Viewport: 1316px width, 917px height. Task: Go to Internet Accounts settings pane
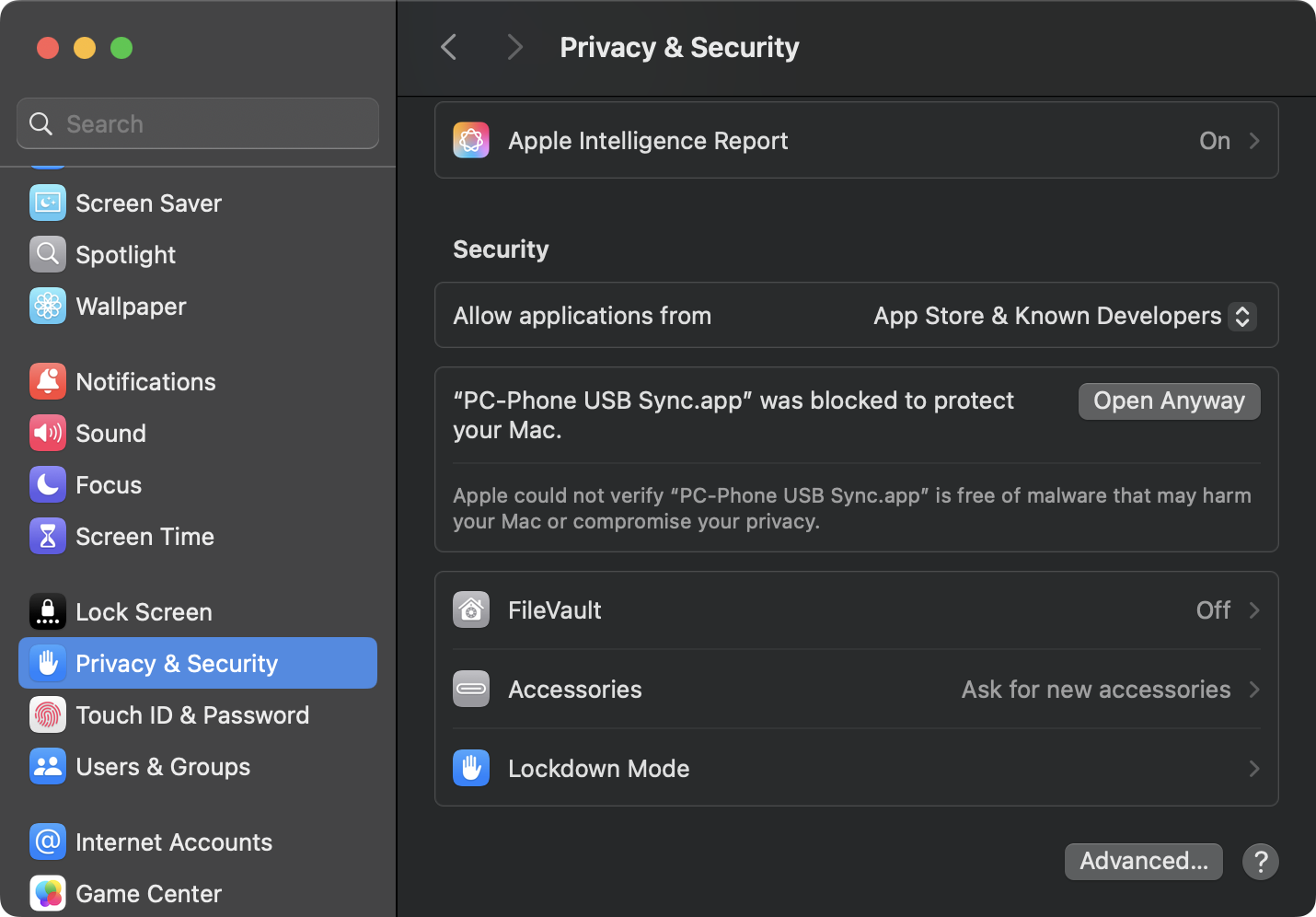click(174, 842)
